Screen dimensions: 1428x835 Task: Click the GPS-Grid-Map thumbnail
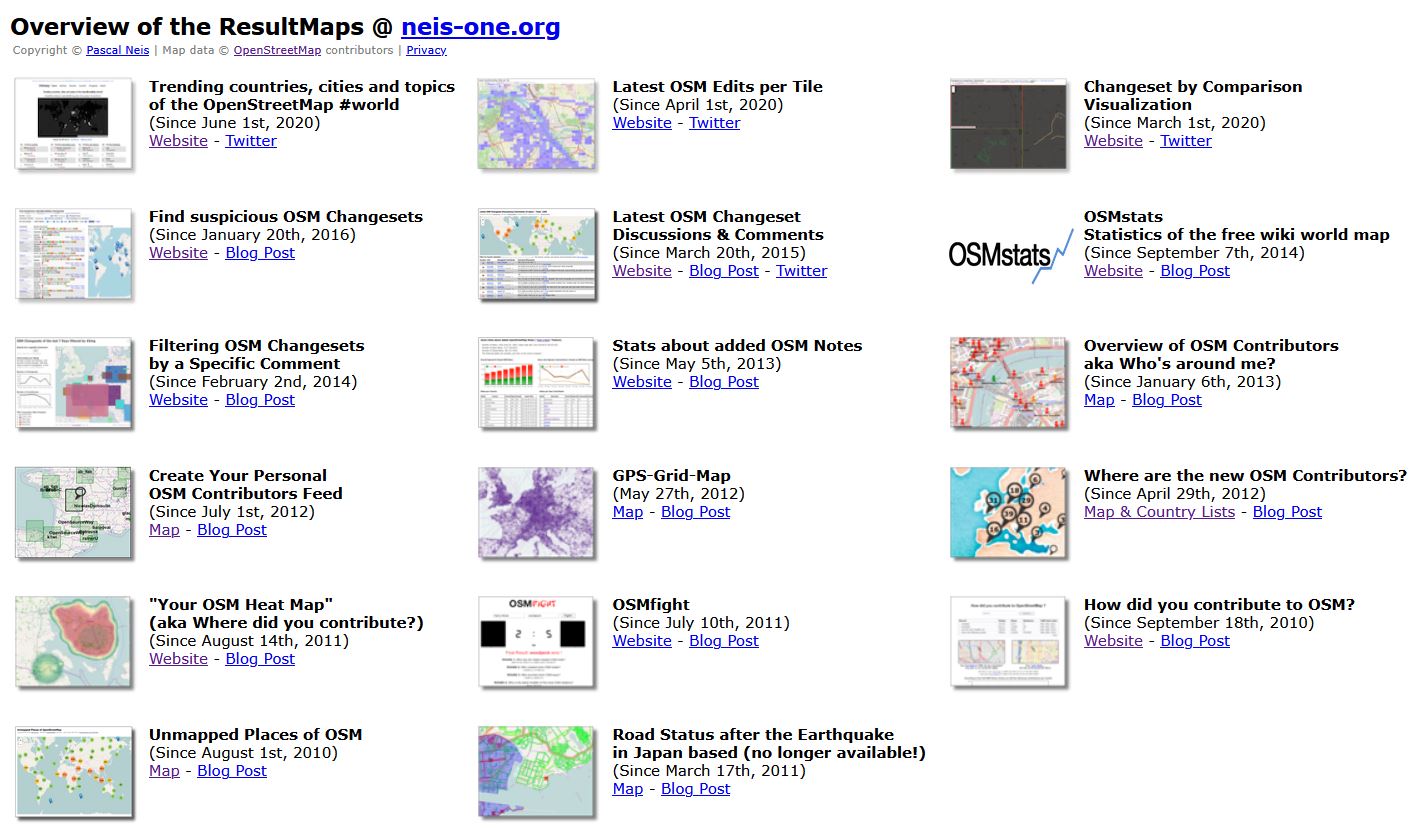pyautogui.click(x=537, y=512)
